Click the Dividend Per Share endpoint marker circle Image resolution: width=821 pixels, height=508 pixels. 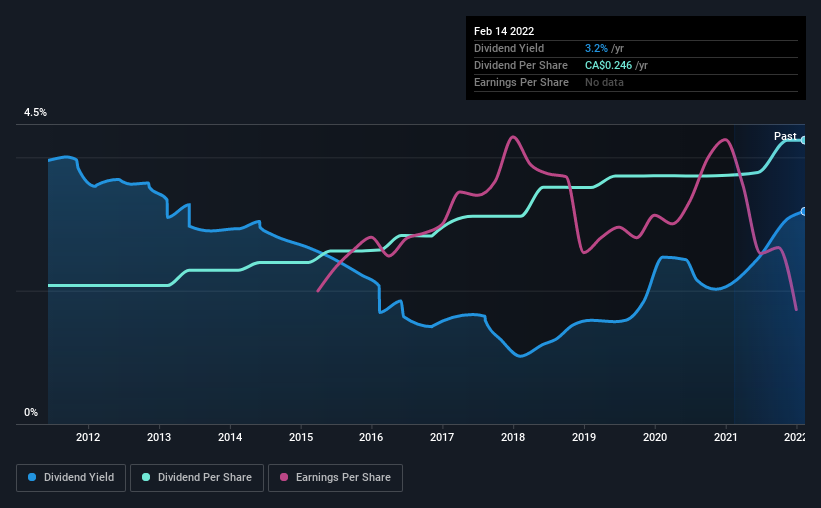point(804,140)
